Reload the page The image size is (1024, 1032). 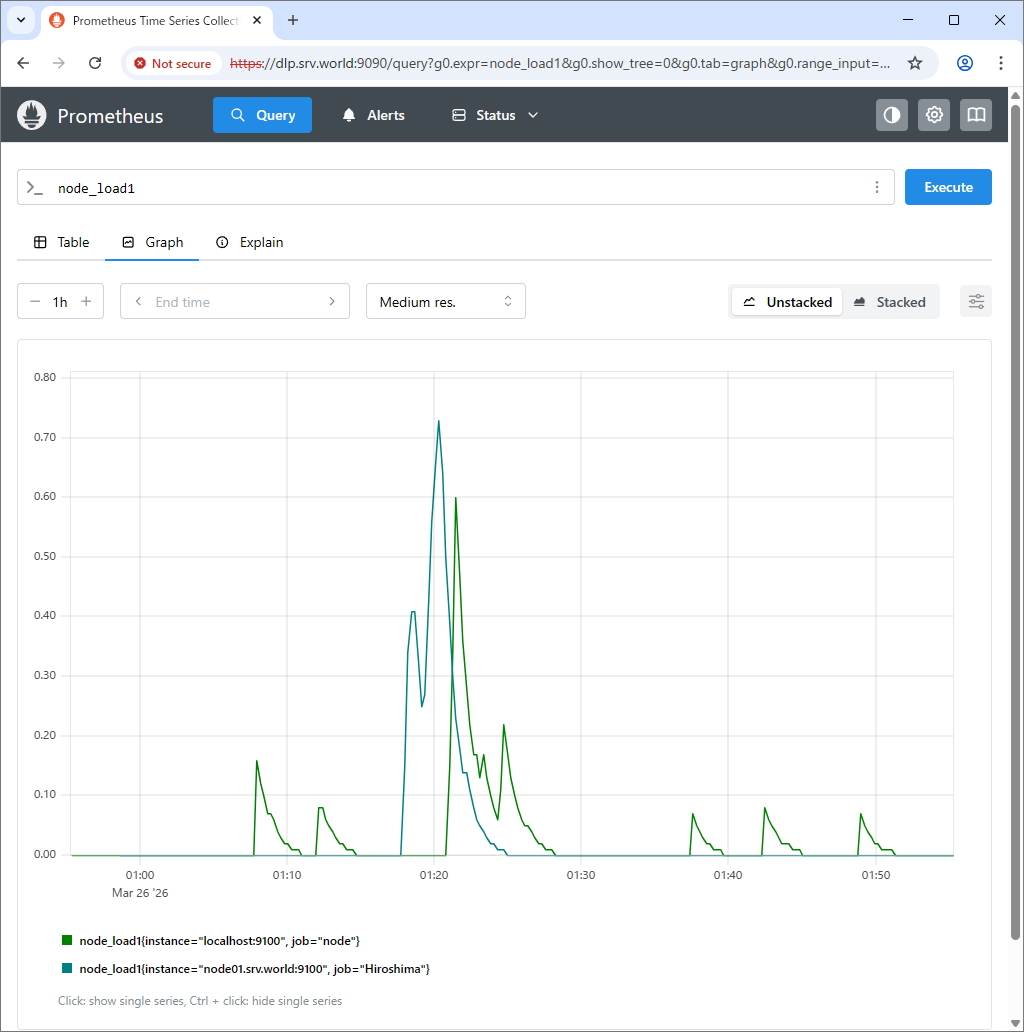[95, 63]
